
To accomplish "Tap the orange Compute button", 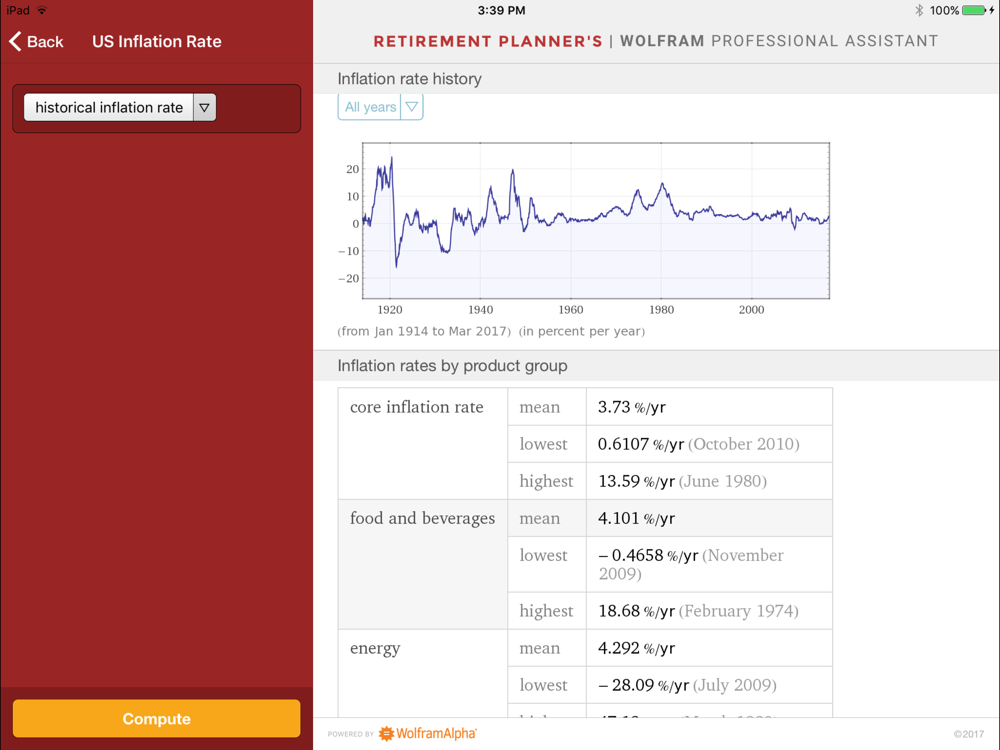I will 156,719.
